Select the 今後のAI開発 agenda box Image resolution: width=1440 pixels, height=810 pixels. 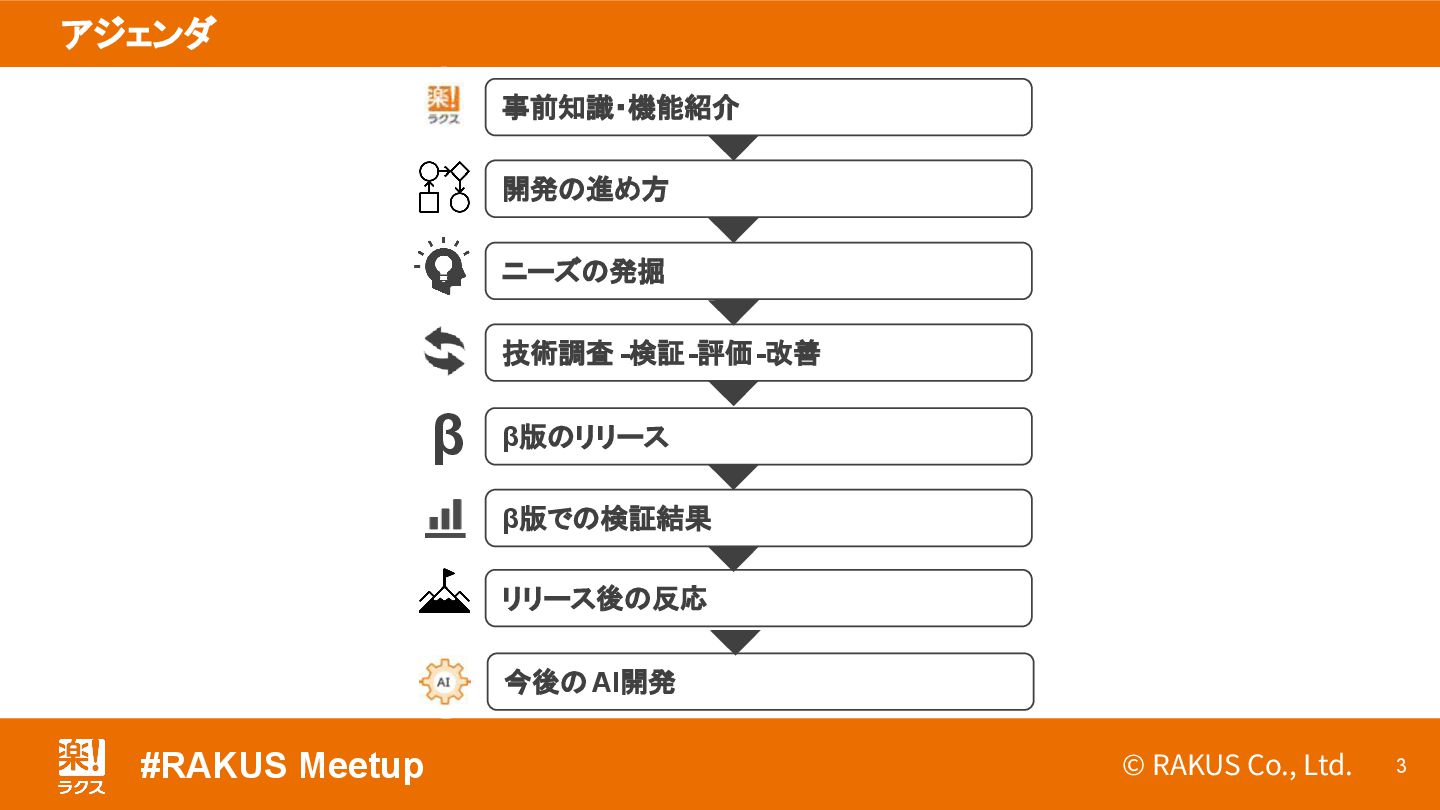(x=760, y=682)
